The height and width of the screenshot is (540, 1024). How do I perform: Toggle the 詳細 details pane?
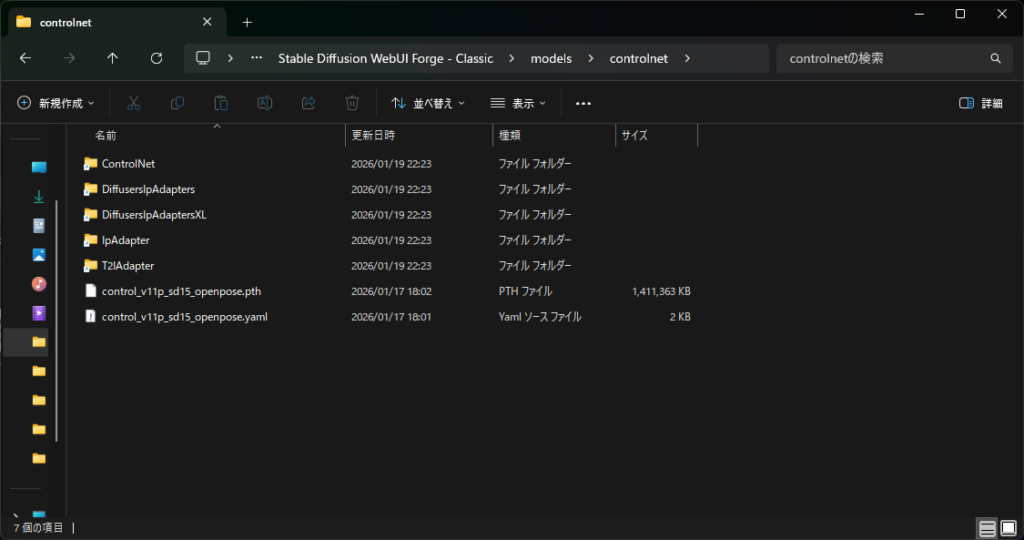(x=980, y=103)
